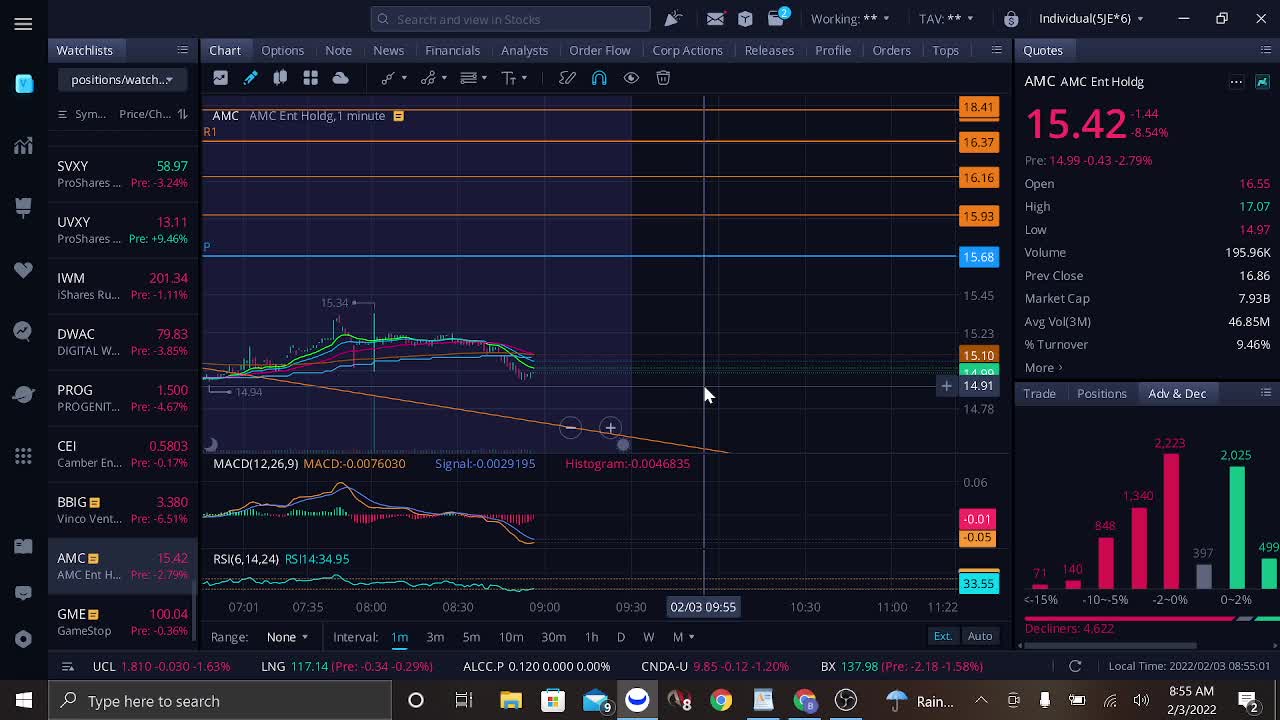Switch to the News tab
The image size is (1280, 720).
(x=388, y=50)
